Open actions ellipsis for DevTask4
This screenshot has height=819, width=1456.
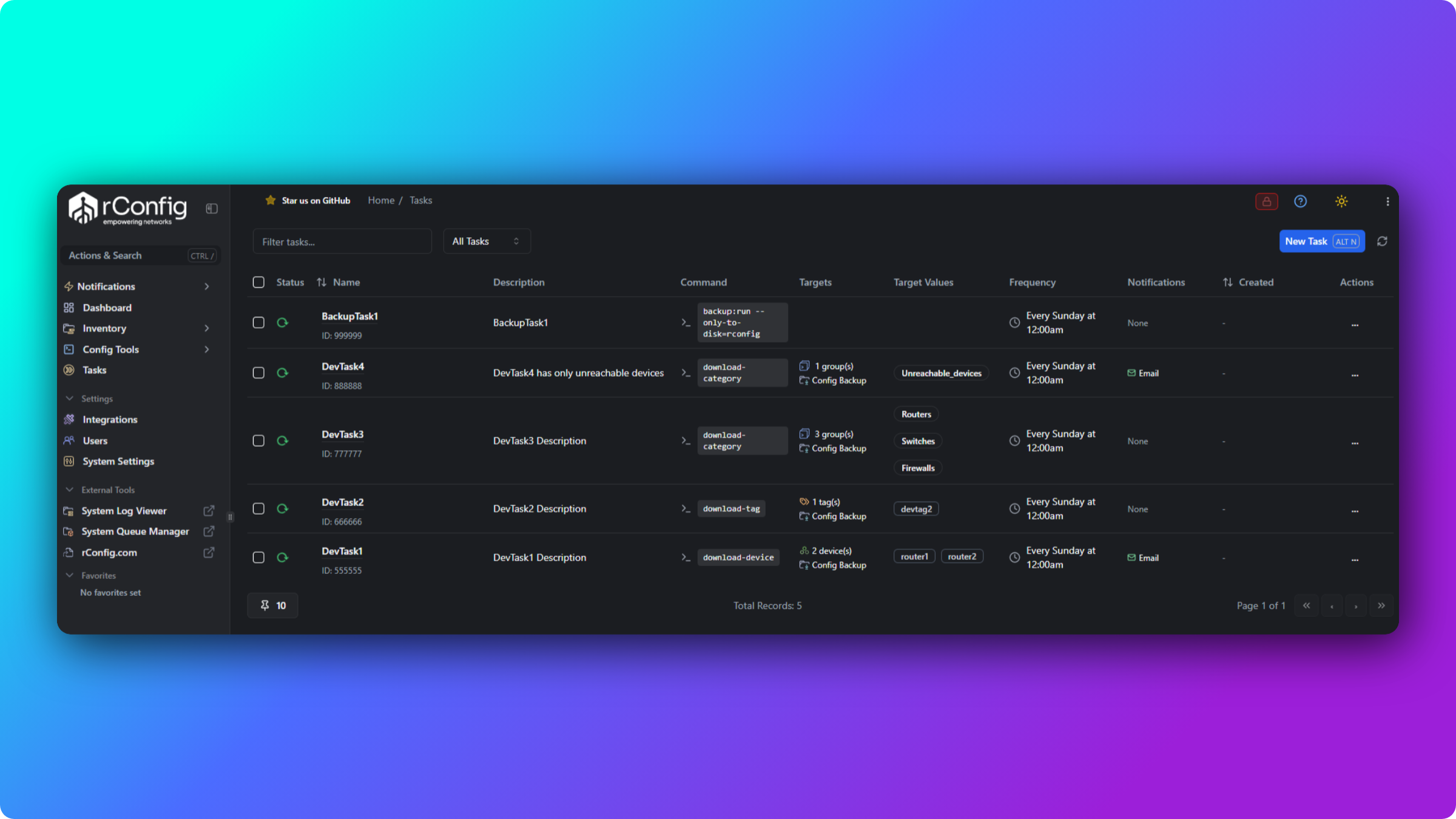pos(1355,375)
